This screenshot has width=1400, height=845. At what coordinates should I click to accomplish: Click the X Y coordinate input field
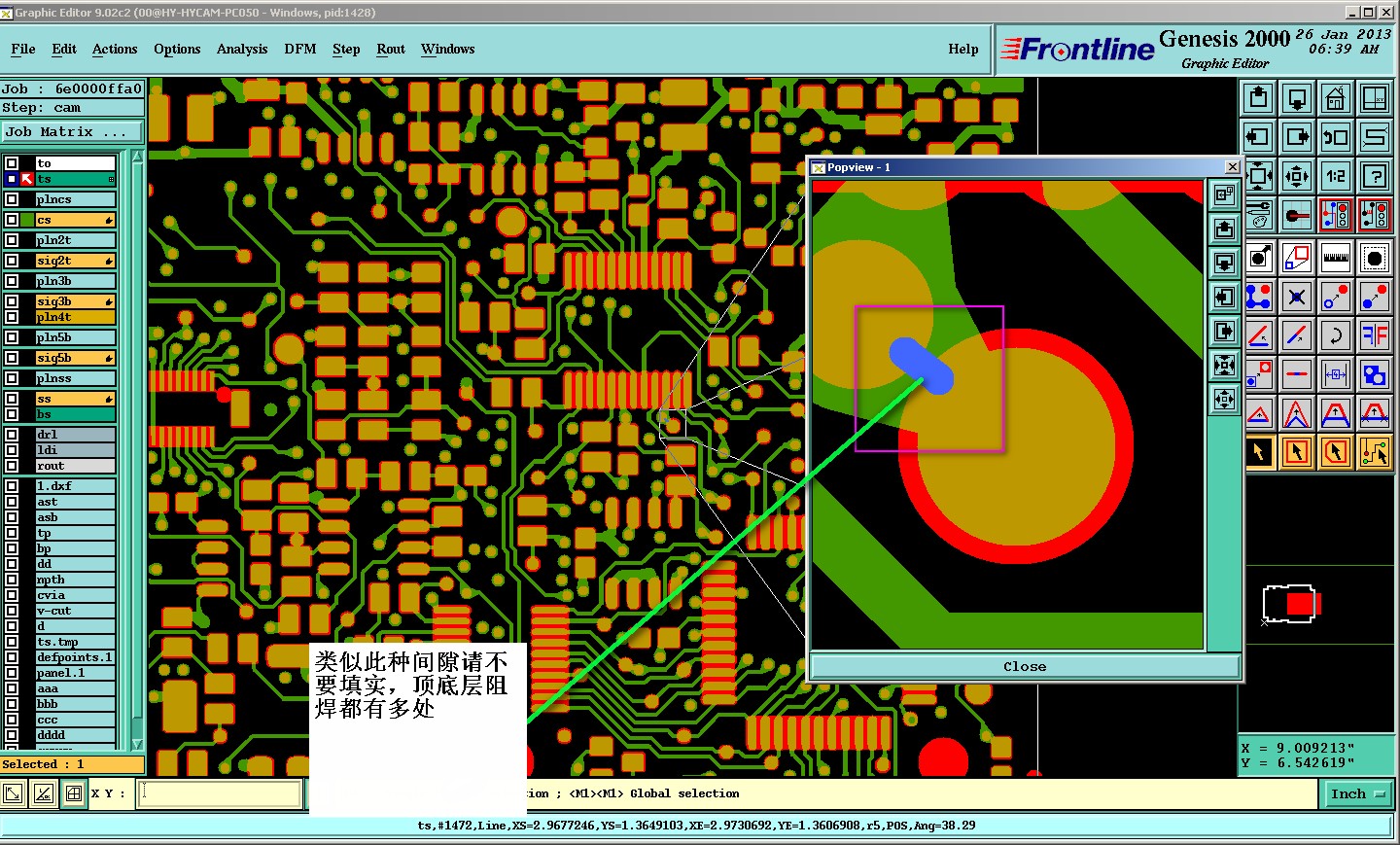(x=221, y=794)
